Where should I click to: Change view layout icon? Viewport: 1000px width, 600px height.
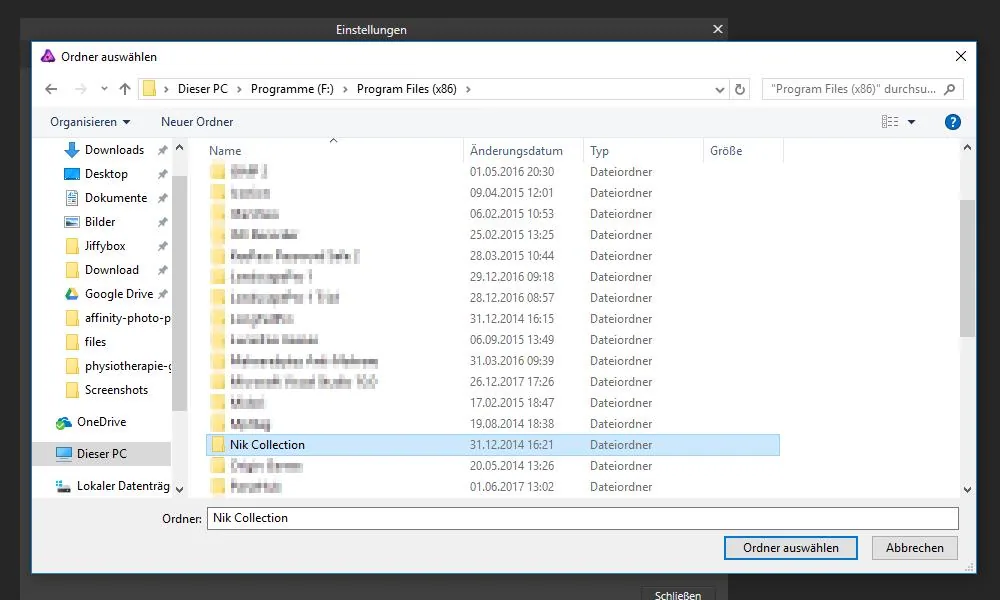[x=890, y=122]
